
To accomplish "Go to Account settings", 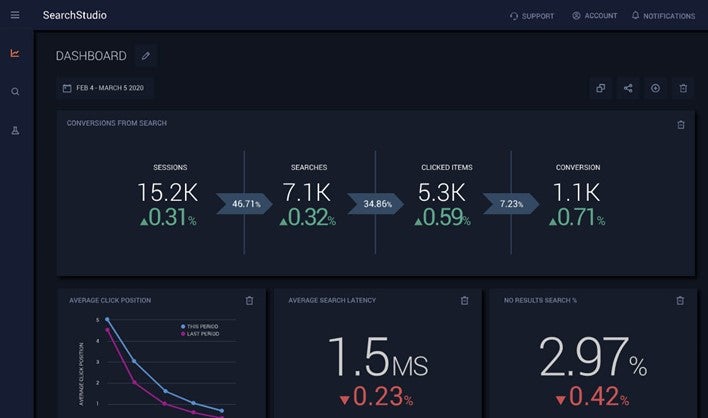I will pyautogui.click(x=594, y=16).
